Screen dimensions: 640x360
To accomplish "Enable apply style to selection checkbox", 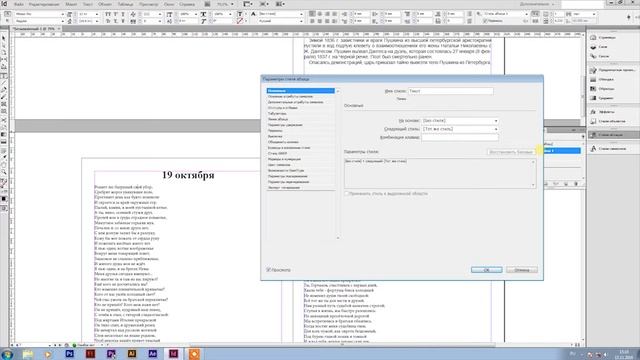I will pyautogui.click(x=346, y=193).
